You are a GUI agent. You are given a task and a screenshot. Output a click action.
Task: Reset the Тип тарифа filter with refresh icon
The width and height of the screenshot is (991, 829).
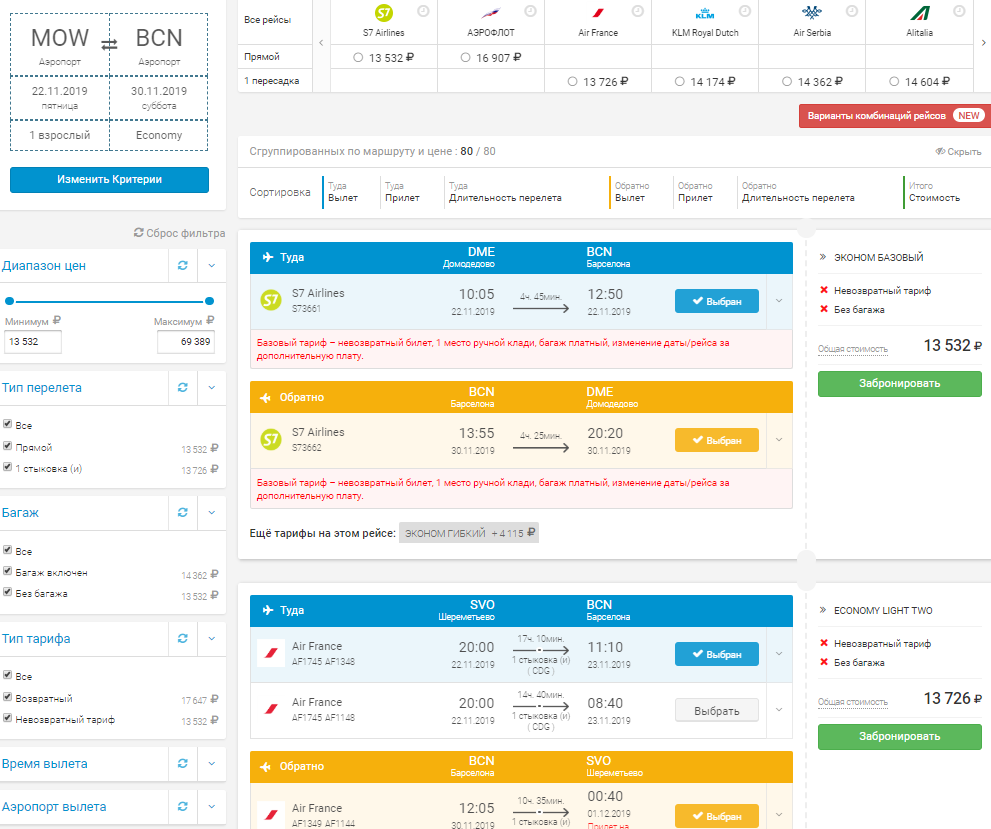(x=183, y=638)
